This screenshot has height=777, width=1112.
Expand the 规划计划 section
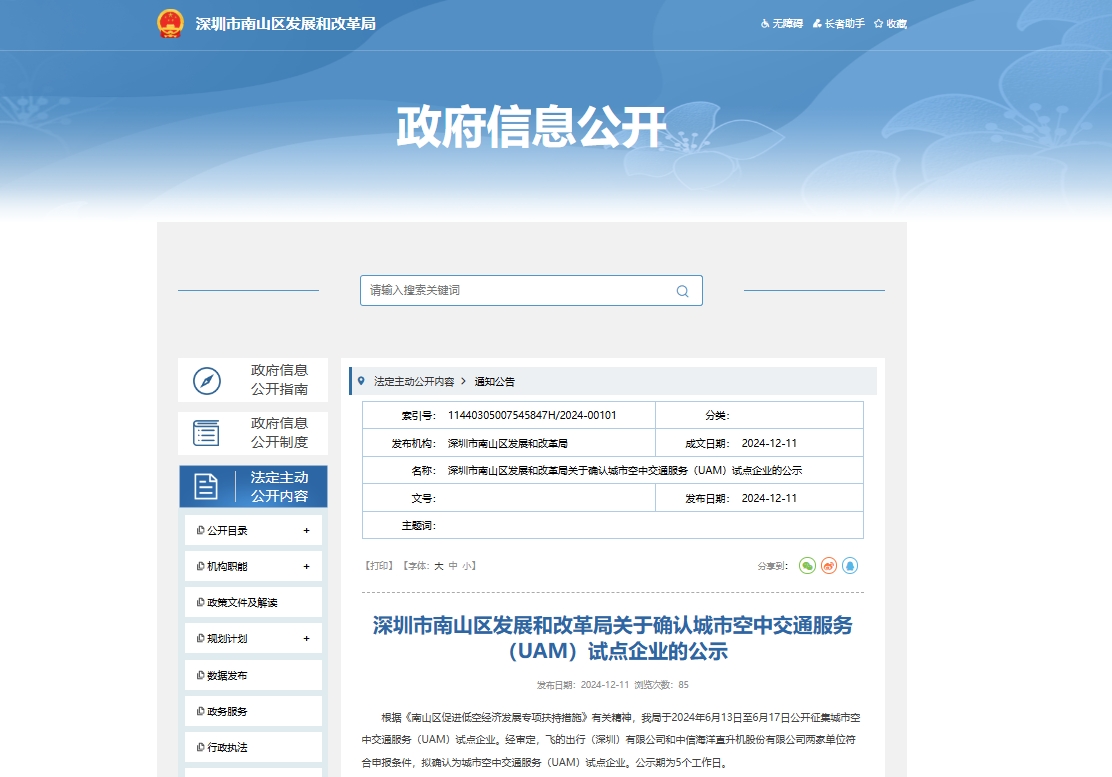coord(252,637)
